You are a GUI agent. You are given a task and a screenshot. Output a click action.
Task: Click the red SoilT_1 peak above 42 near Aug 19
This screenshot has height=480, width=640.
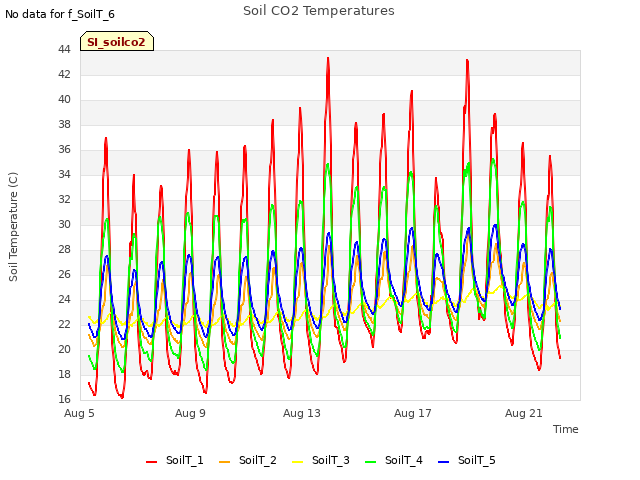pos(467,60)
